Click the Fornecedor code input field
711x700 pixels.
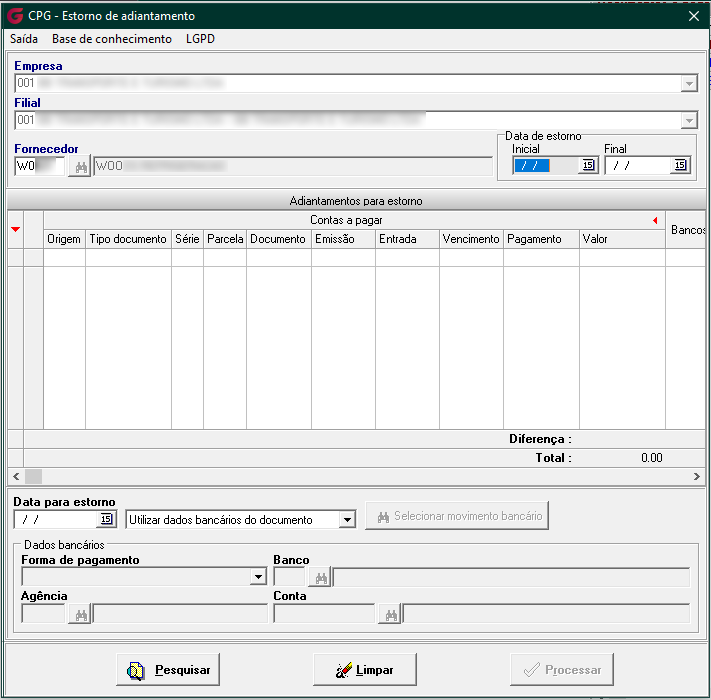[39, 166]
